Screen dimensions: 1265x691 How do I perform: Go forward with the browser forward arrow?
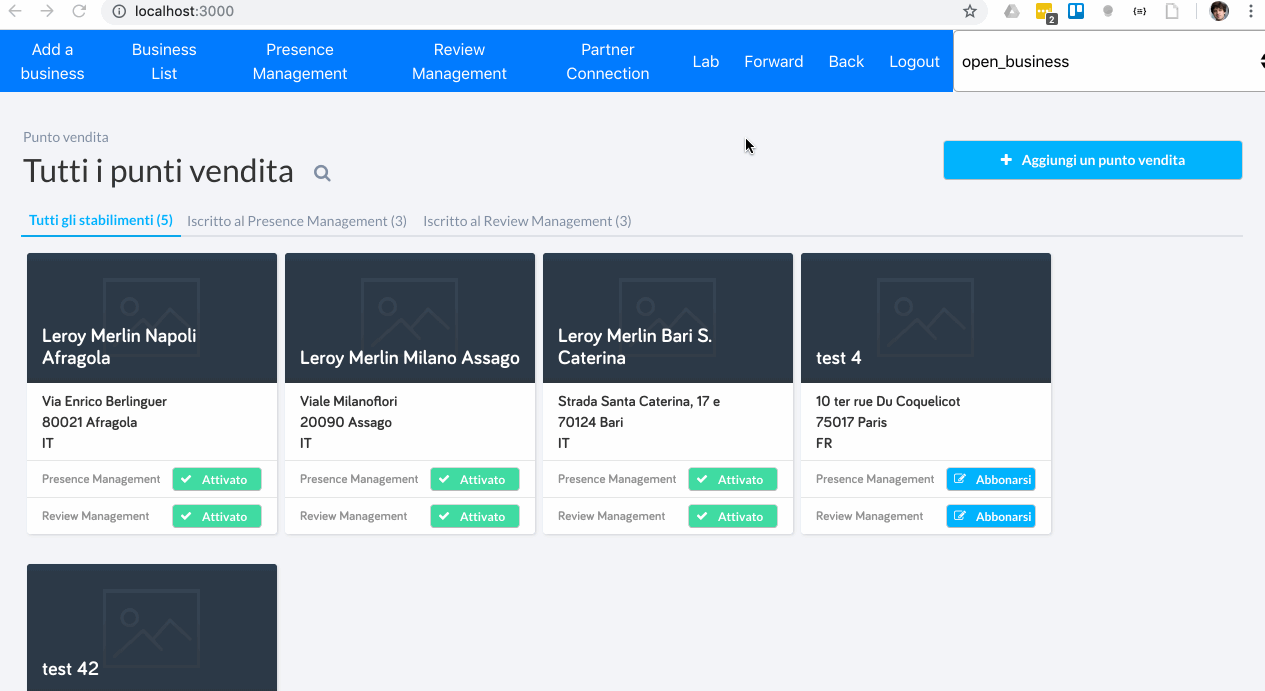47,12
